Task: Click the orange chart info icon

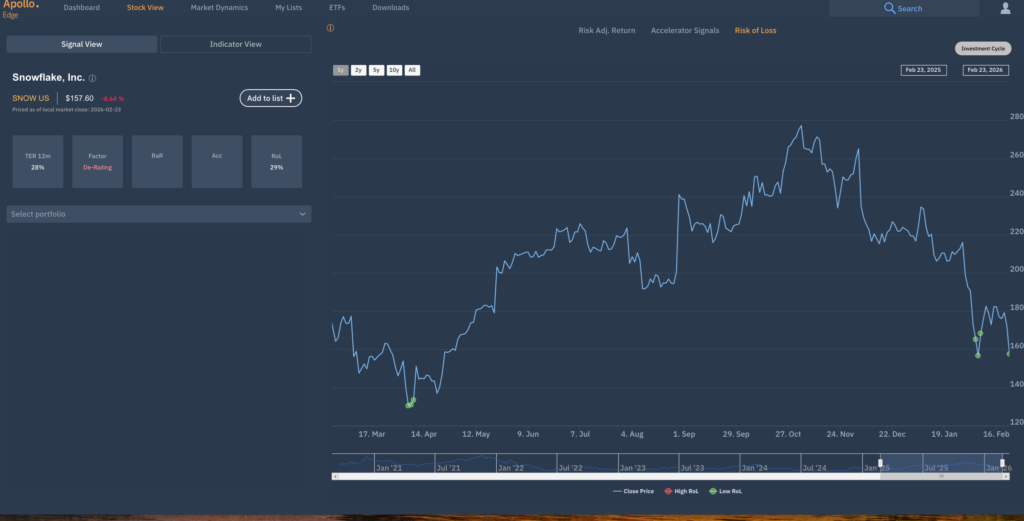Action: point(330,29)
